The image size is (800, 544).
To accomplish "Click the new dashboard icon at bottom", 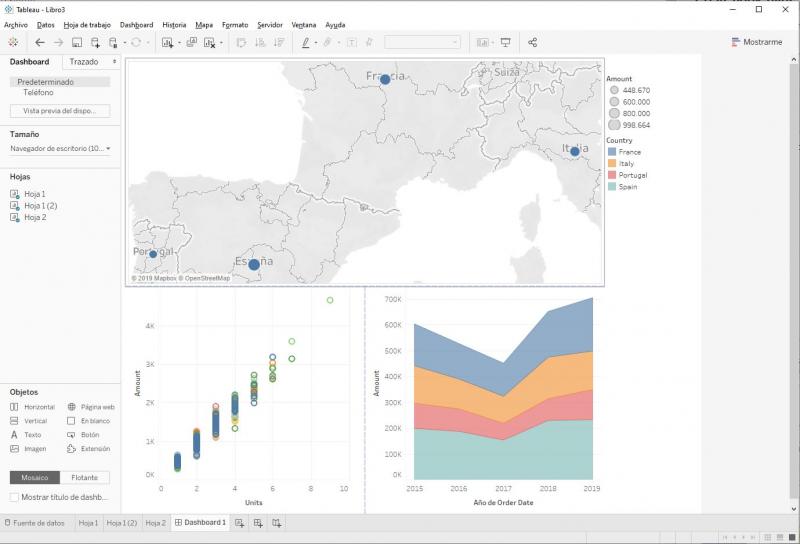I will click(258, 523).
